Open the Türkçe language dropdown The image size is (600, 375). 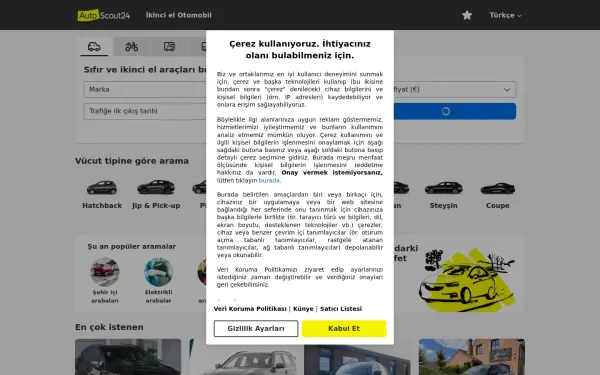[x=505, y=15]
